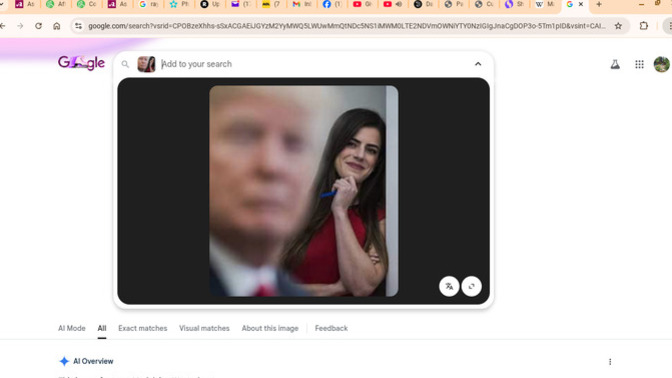Click the searched image thumbnail chip
Viewport: 672px width, 378px height.
point(146,64)
